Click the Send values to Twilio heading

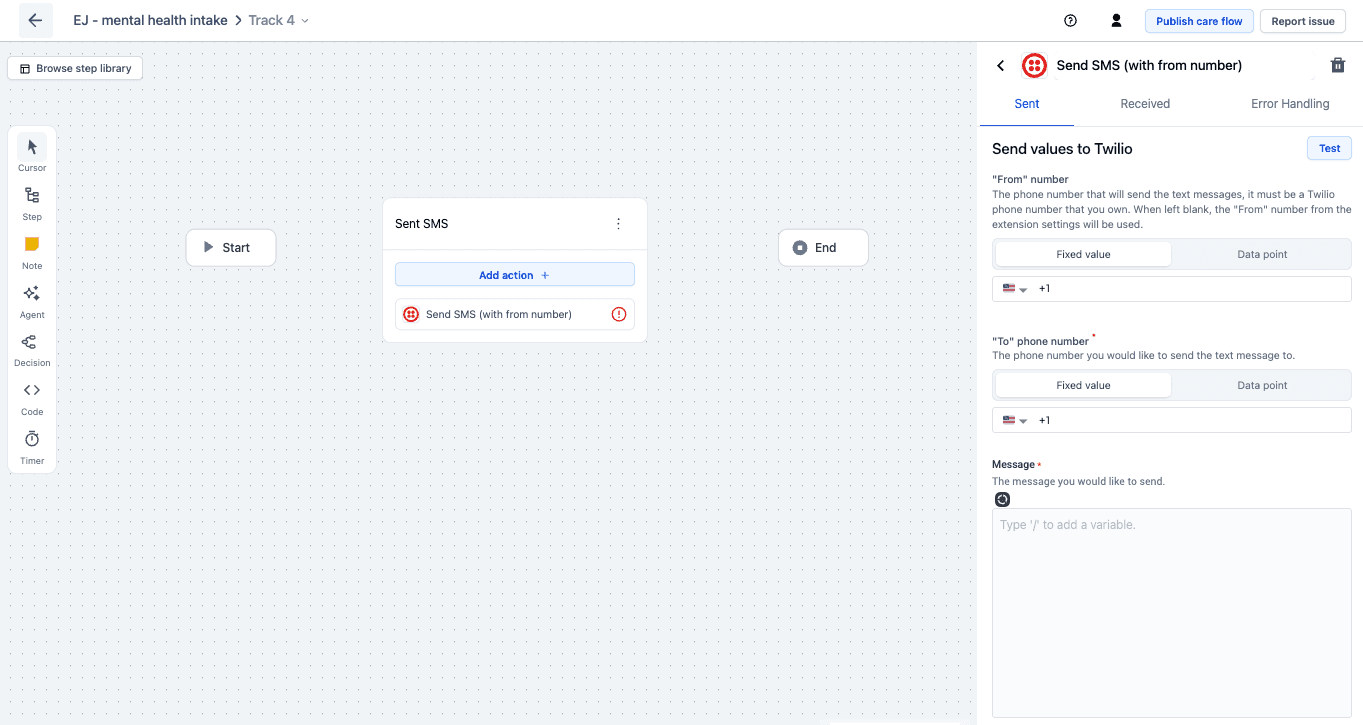tap(1062, 149)
